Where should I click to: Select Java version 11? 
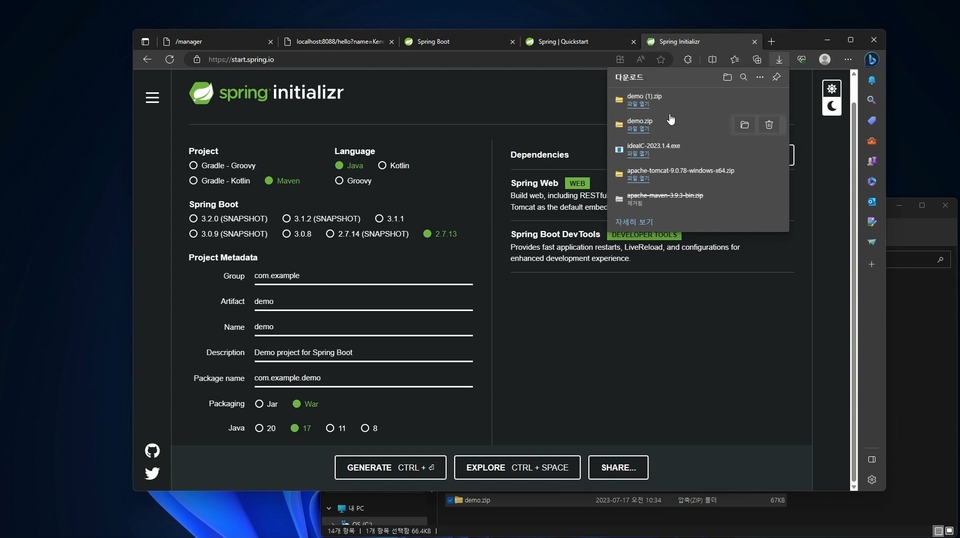(x=336, y=428)
